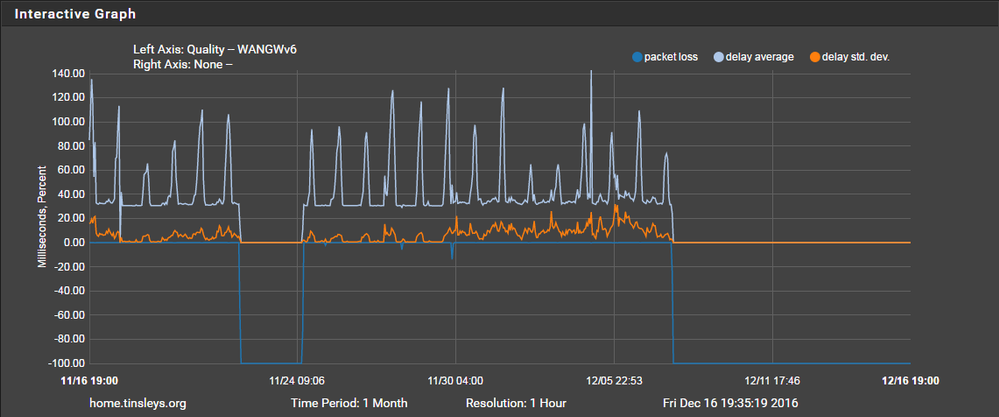Click the 11/30 04:00 x-axis tick label
This screenshot has width=999, height=417.
click(456, 380)
